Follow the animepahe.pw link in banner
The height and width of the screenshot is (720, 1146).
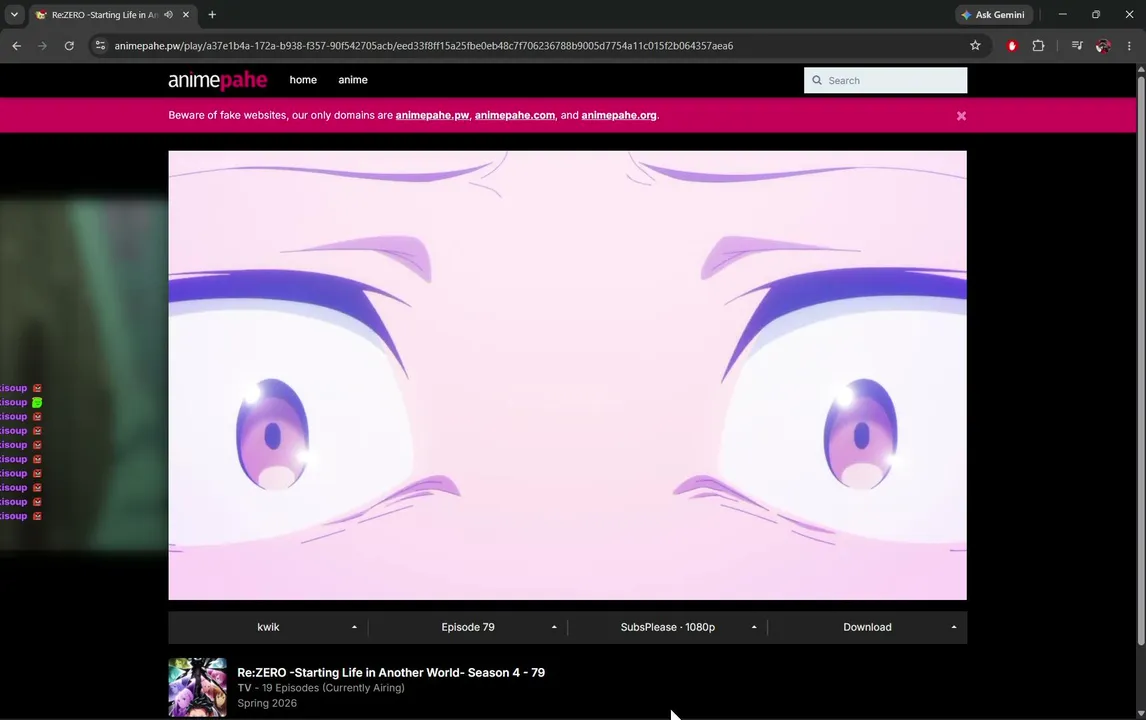[x=432, y=115]
